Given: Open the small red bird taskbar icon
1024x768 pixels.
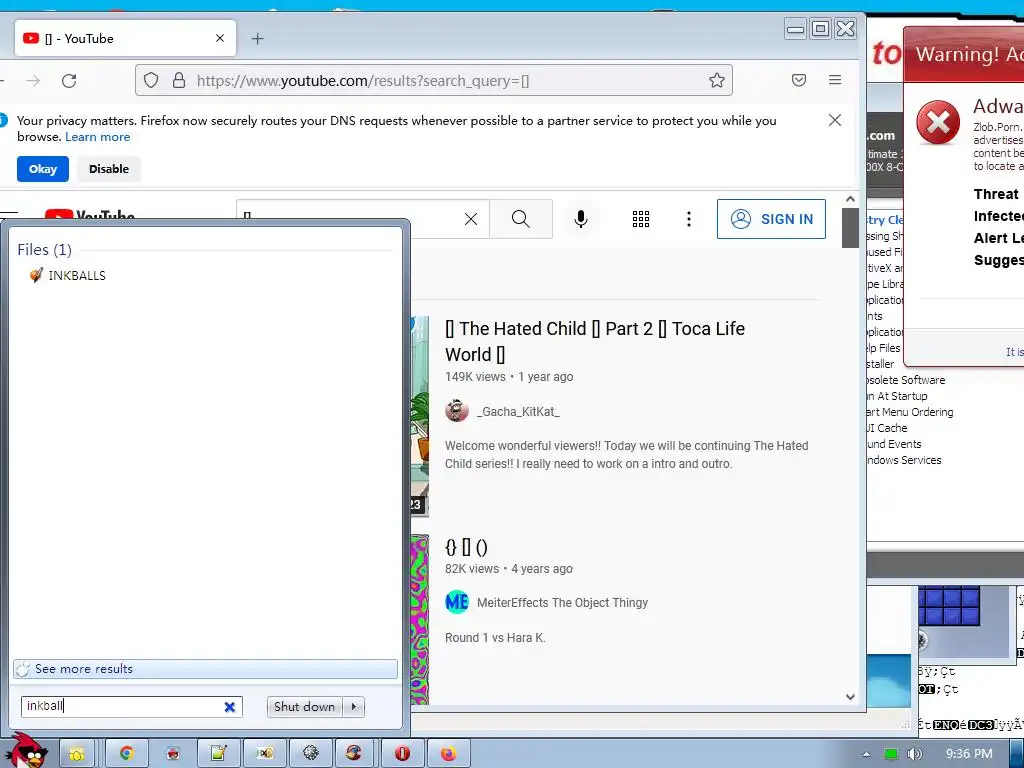Looking at the screenshot, I should (172, 754).
